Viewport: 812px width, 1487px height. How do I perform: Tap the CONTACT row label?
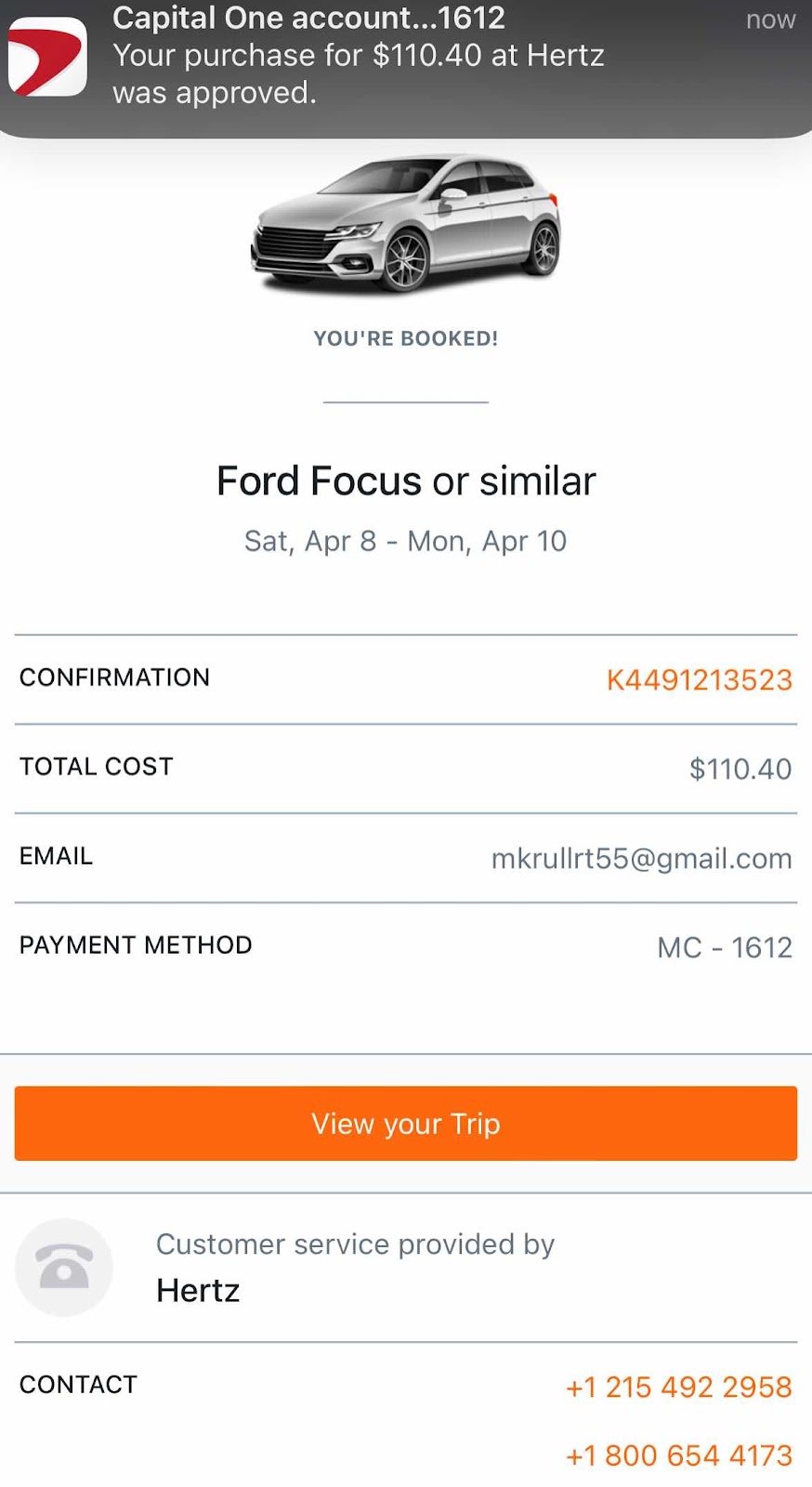(x=78, y=1384)
